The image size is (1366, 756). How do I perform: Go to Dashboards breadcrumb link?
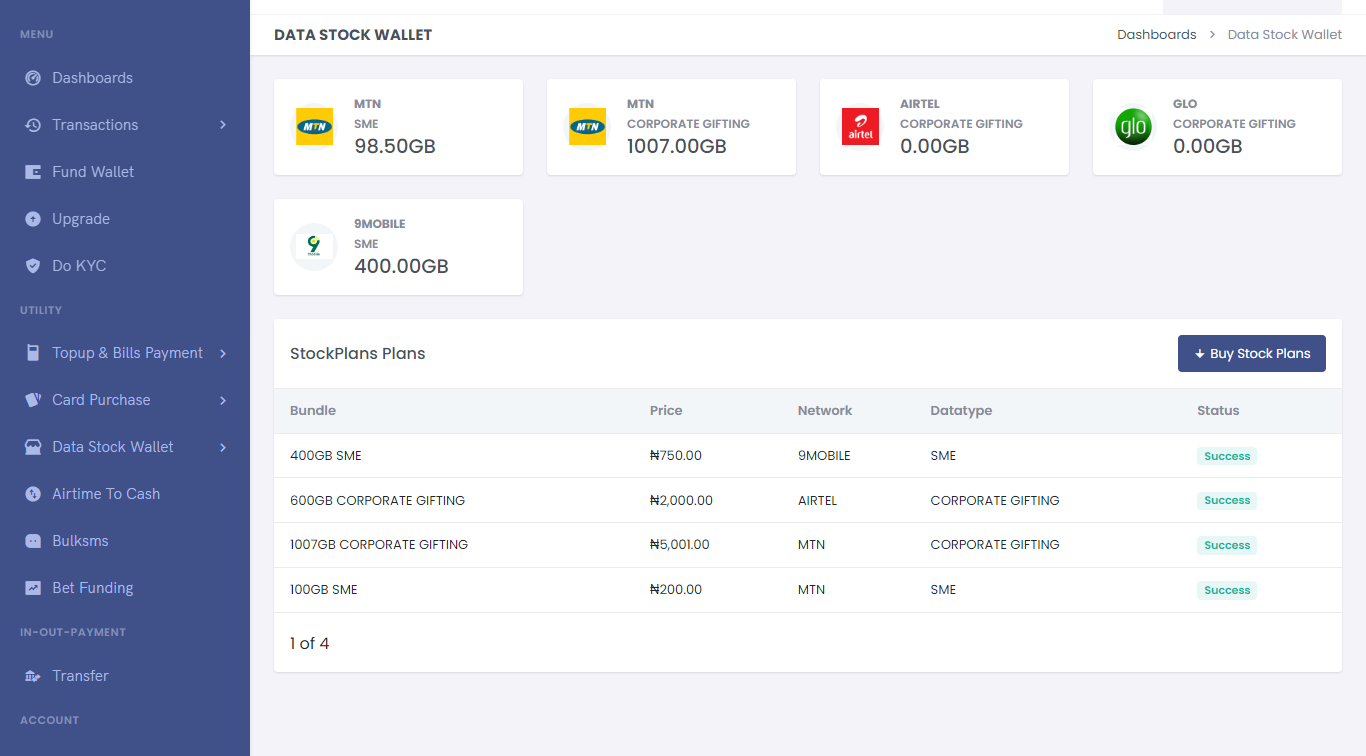[x=1156, y=34]
